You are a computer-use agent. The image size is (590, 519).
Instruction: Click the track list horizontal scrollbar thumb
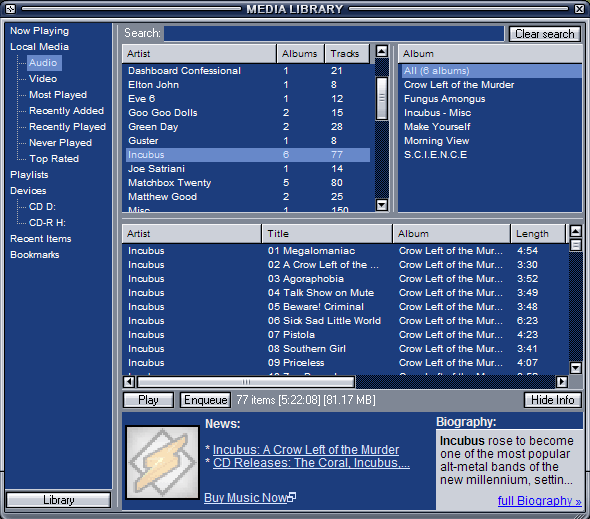pyautogui.click(x=246, y=382)
